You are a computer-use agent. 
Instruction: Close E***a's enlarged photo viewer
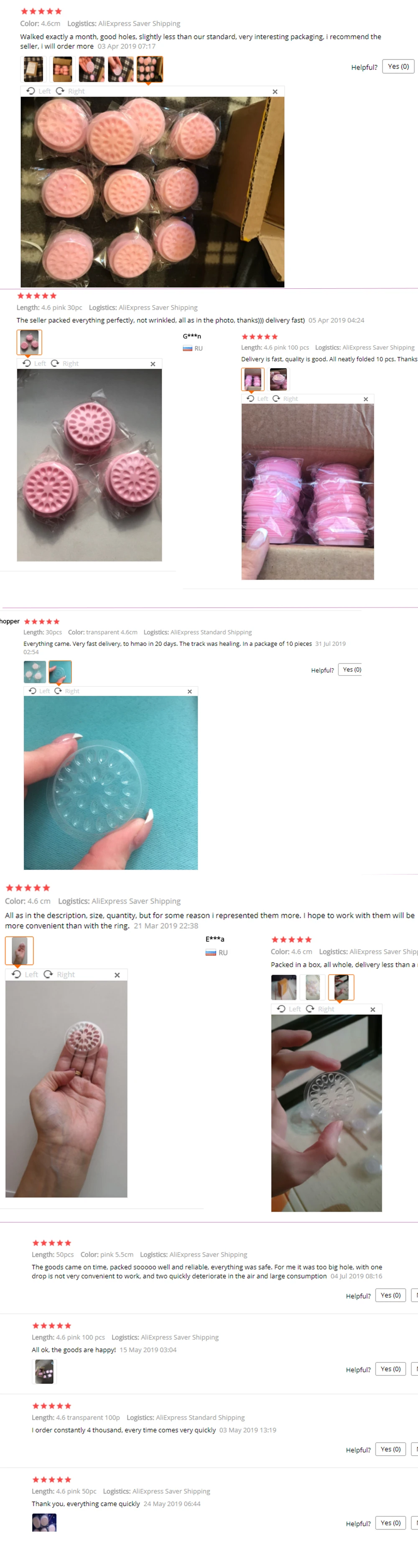pyautogui.click(x=373, y=1009)
